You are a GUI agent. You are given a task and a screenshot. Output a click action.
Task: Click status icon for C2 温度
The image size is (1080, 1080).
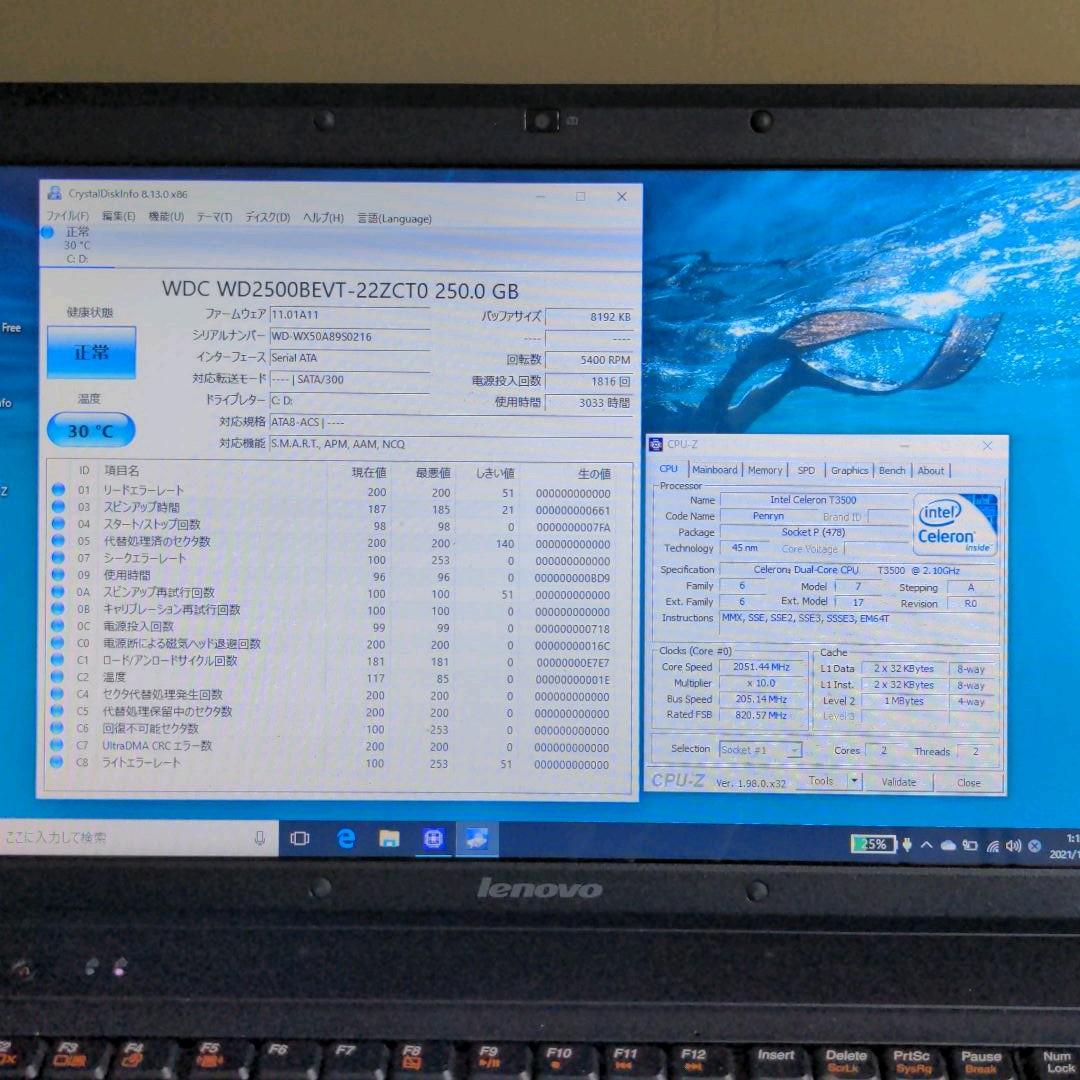tap(58, 676)
